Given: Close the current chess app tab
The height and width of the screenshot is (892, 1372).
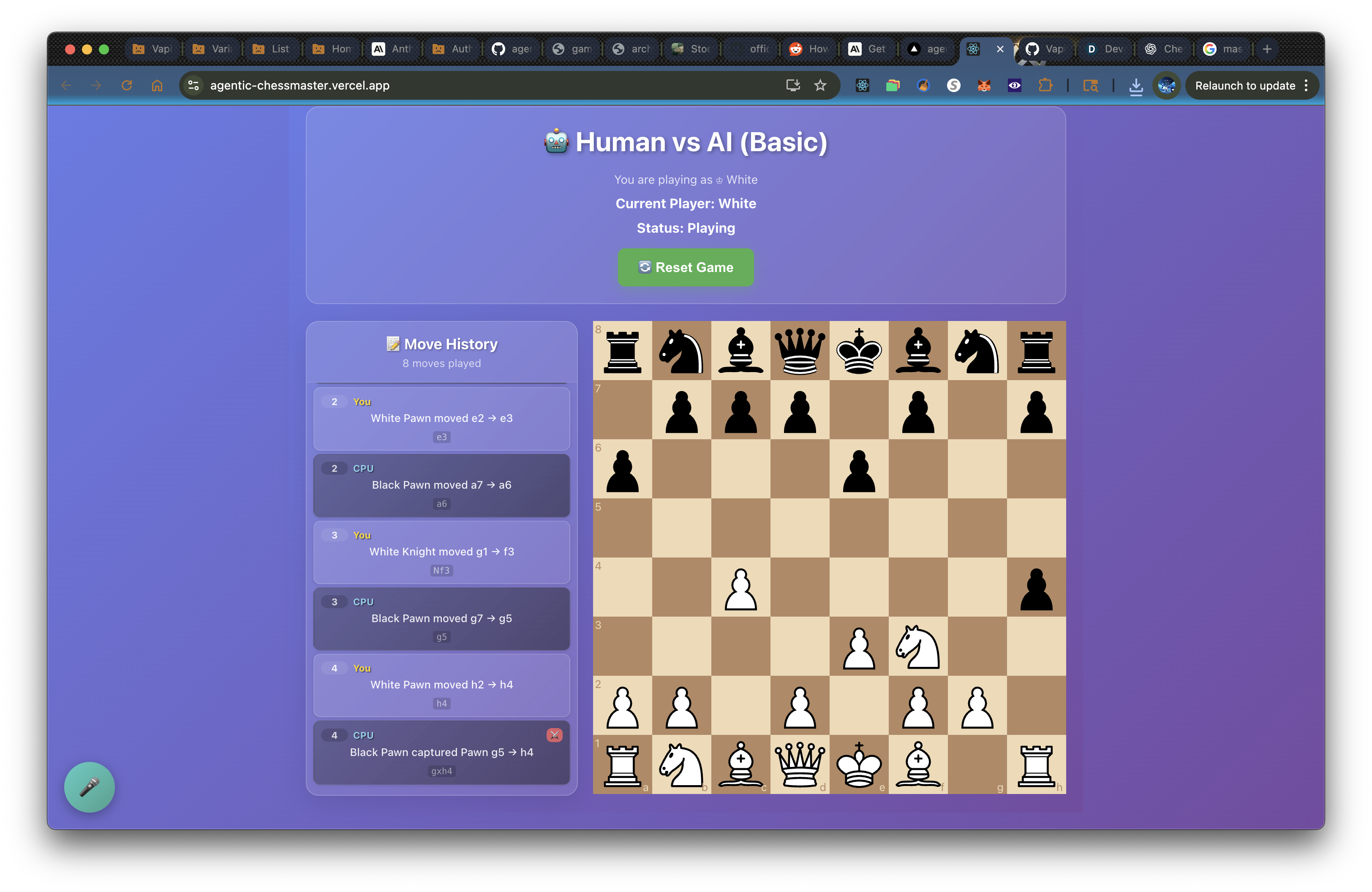Looking at the screenshot, I should point(1000,49).
